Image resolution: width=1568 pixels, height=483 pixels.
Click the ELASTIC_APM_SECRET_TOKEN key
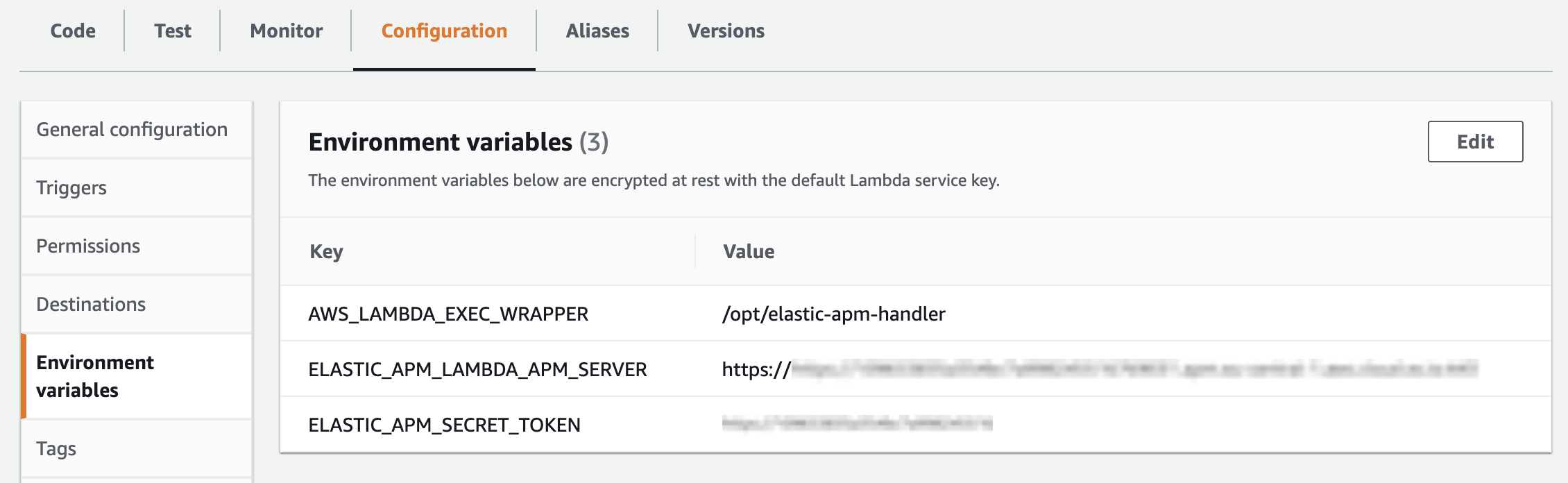pos(445,425)
